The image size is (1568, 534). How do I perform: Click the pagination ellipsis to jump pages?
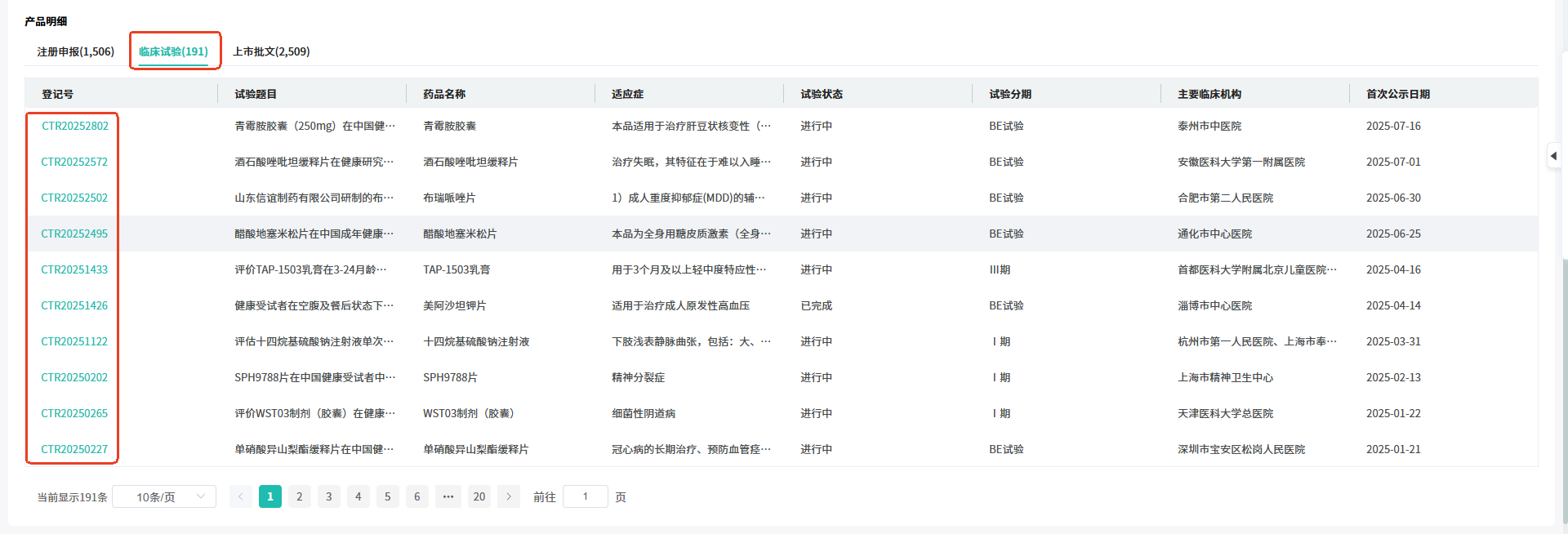tap(448, 496)
